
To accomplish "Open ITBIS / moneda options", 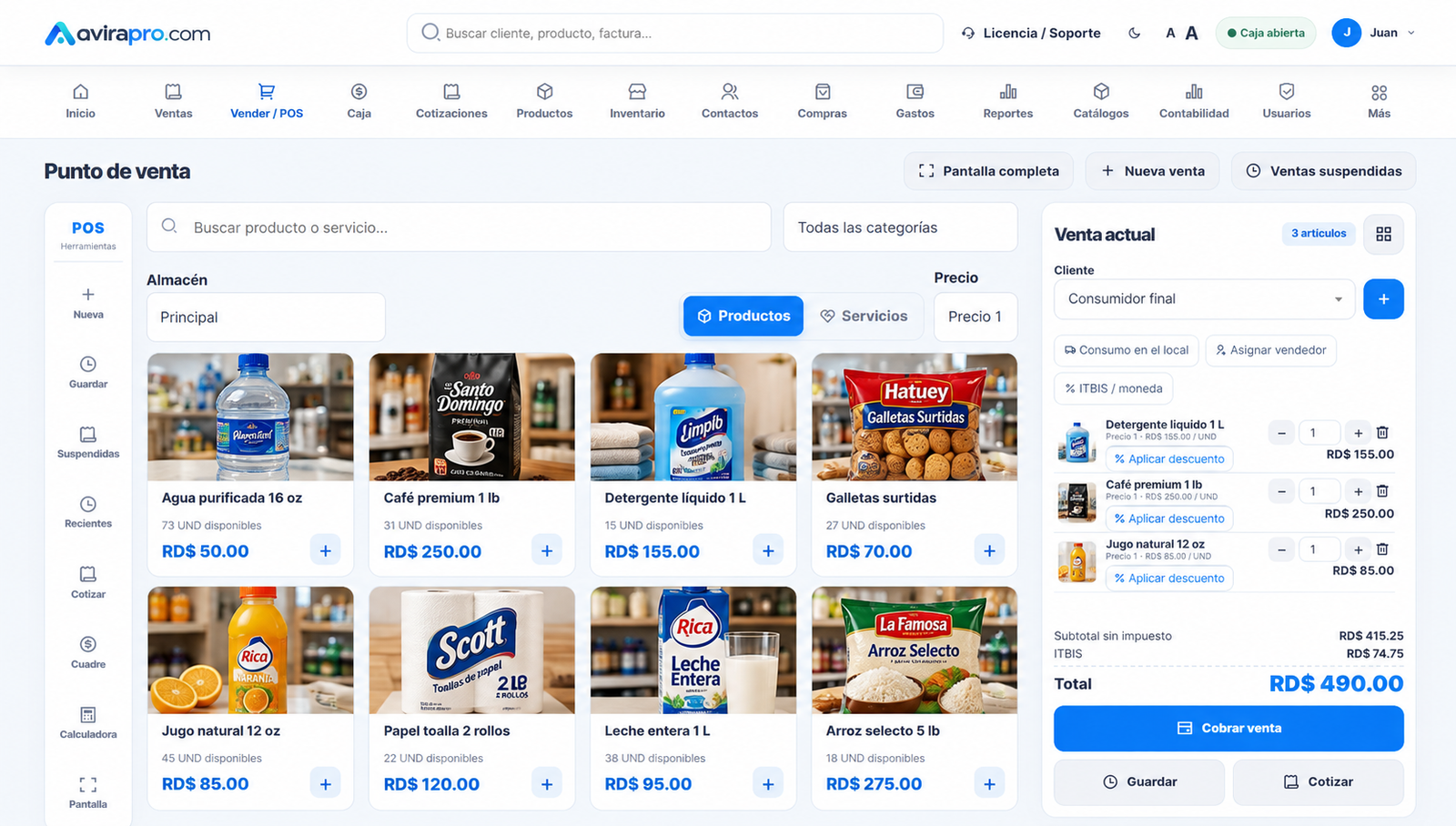I will [1114, 388].
